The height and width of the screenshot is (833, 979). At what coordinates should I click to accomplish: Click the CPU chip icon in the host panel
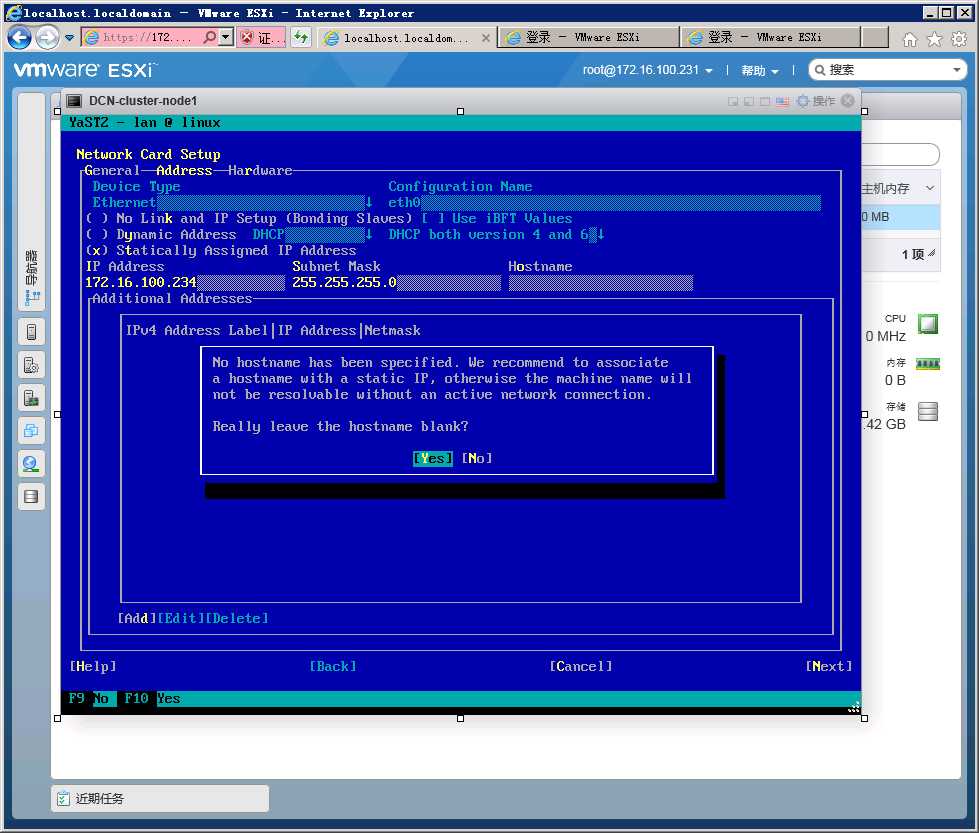coord(928,324)
